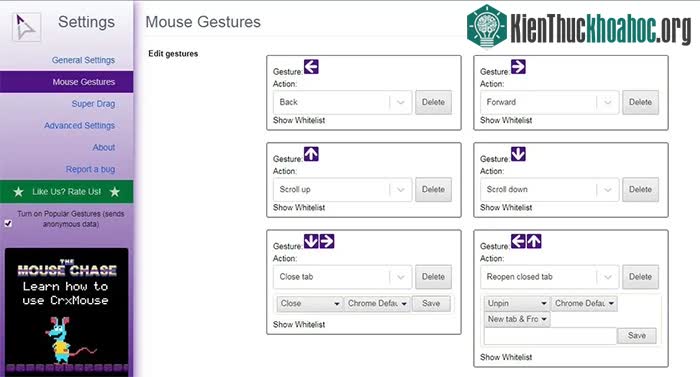The width and height of the screenshot is (700, 377).
Task: Open the New tab & Front dropdown
Action: pos(517,319)
